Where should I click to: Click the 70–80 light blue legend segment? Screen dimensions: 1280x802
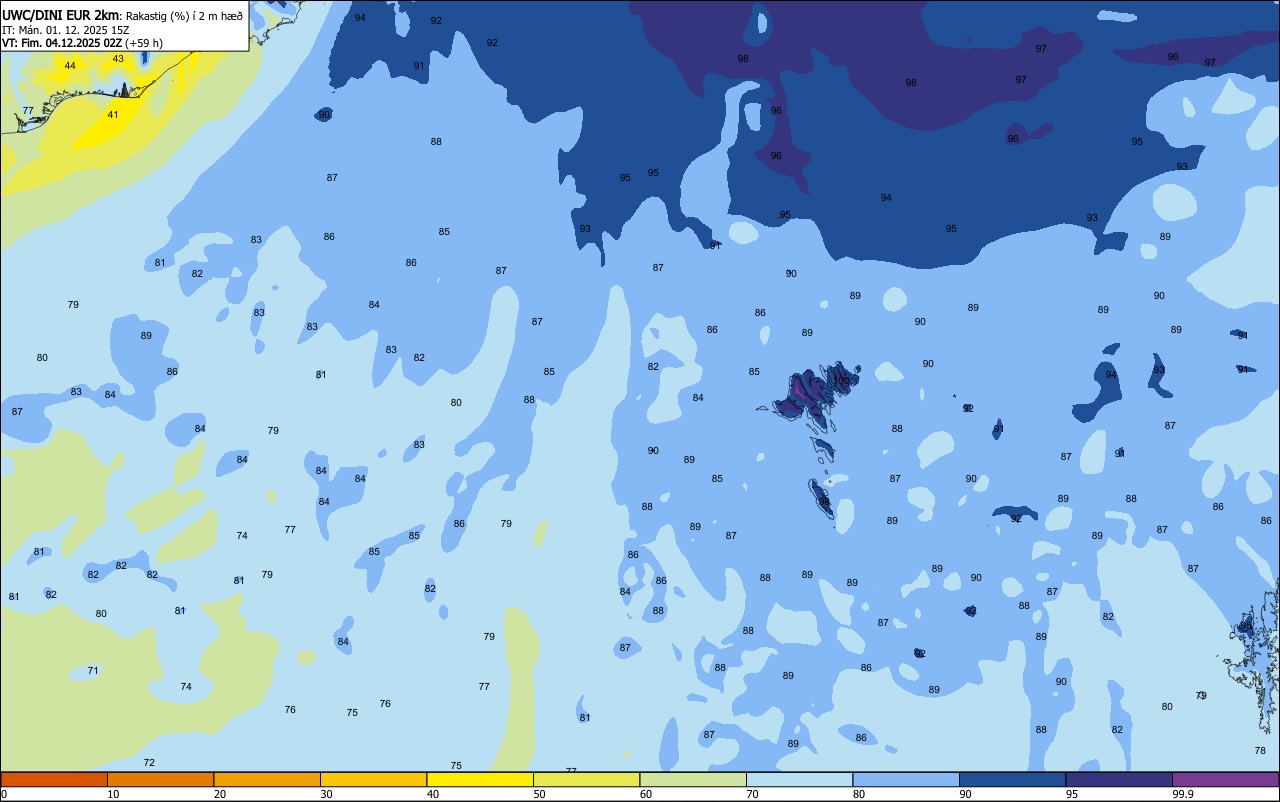click(x=799, y=779)
